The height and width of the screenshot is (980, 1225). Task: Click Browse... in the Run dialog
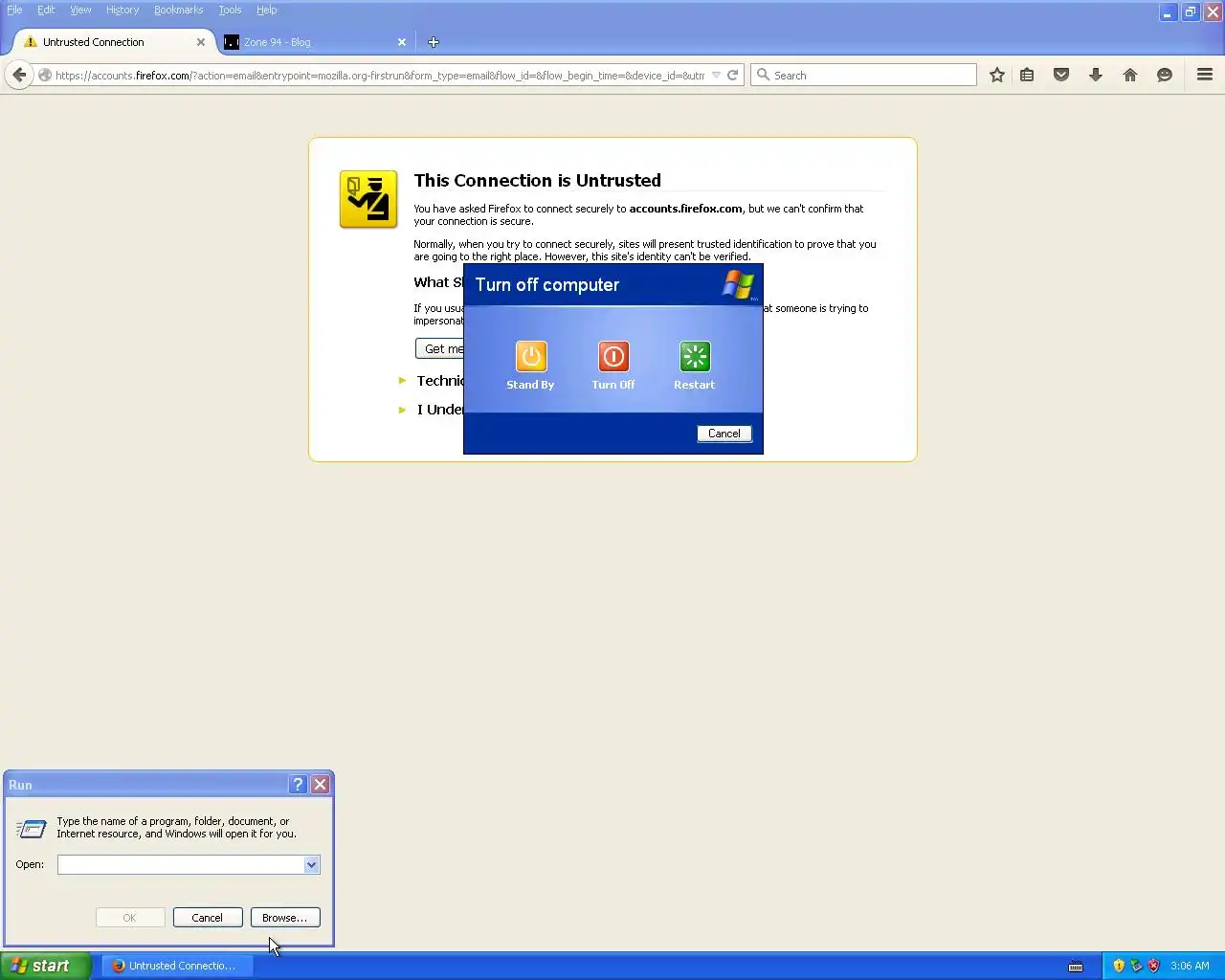click(284, 918)
